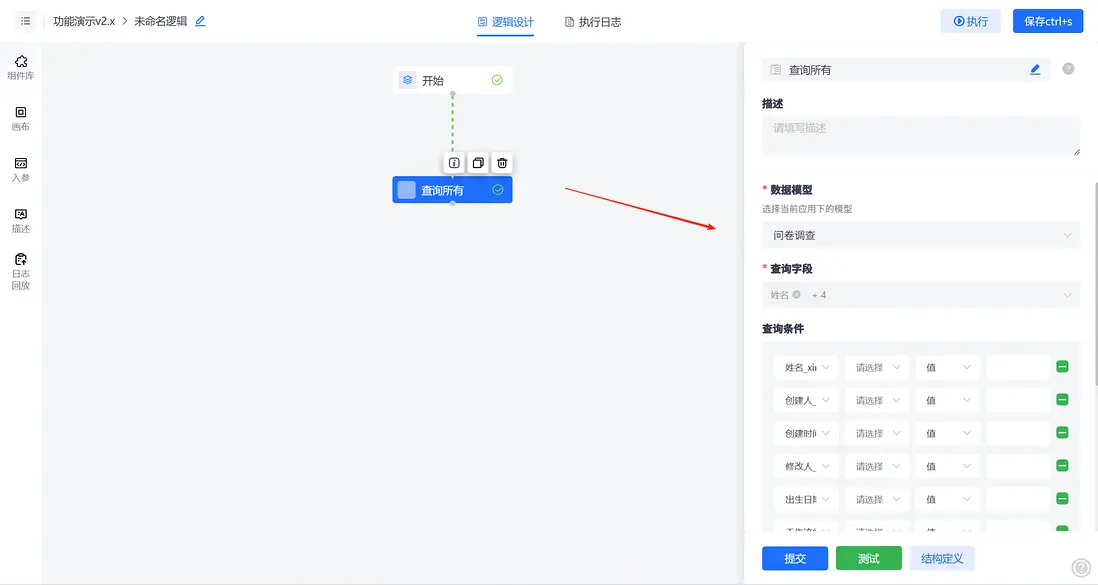The width and height of the screenshot is (1098, 585).
Task: Expand the 查询字段 multi-select dropdown
Action: point(921,295)
